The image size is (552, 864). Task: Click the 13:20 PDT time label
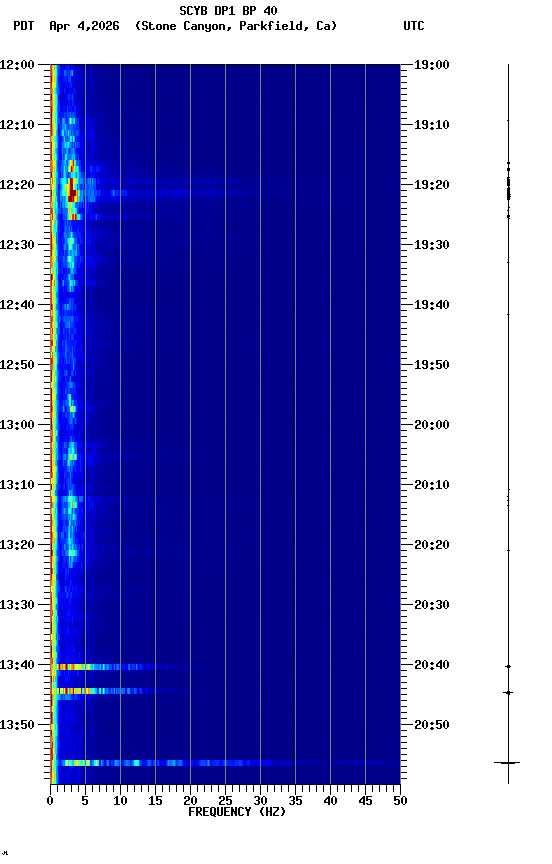(17, 545)
